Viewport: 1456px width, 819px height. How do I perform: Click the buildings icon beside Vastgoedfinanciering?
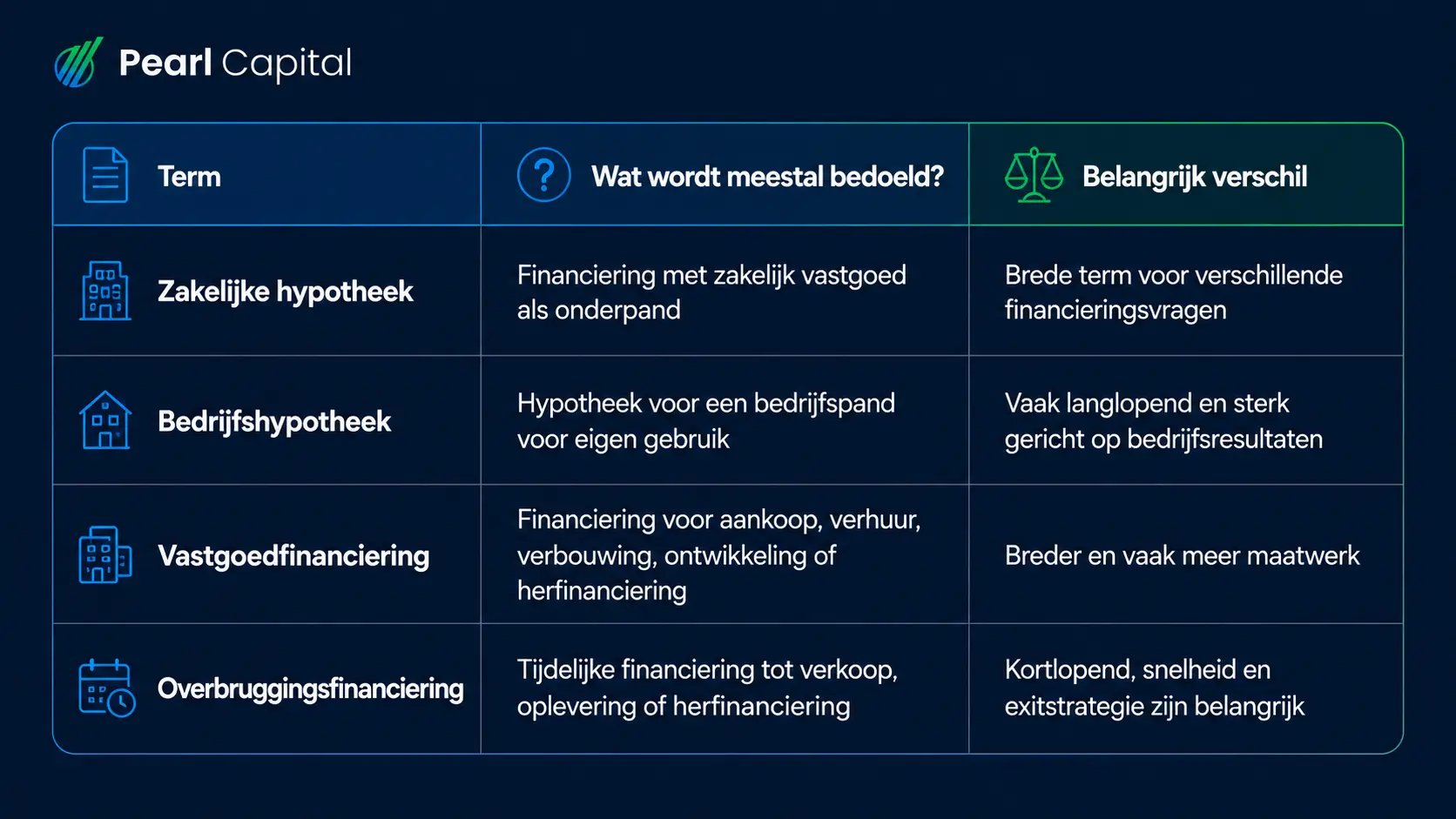click(x=105, y=554)
